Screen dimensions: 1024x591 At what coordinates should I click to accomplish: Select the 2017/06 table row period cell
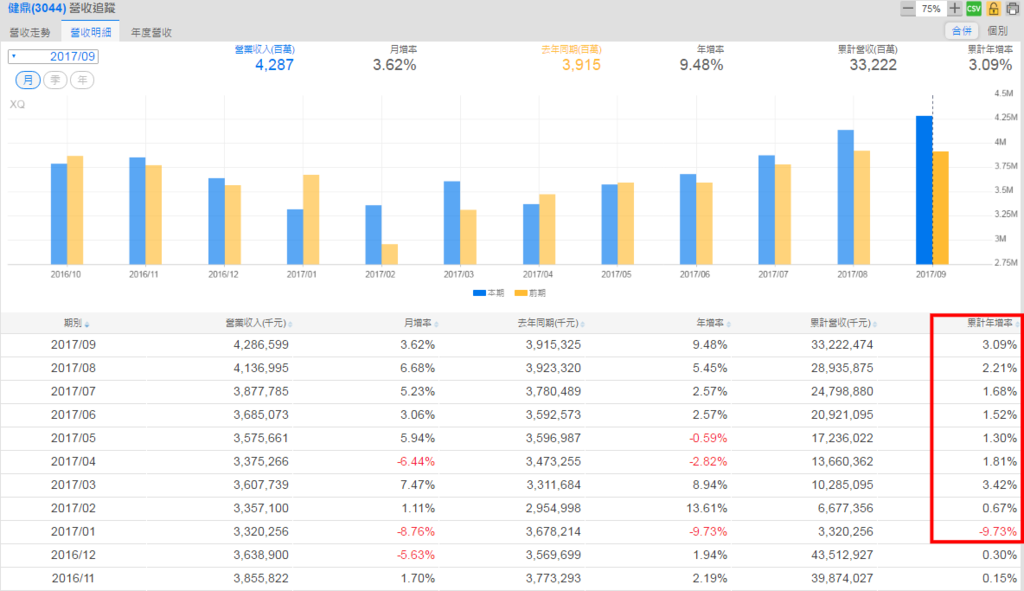tap(73, 415)
